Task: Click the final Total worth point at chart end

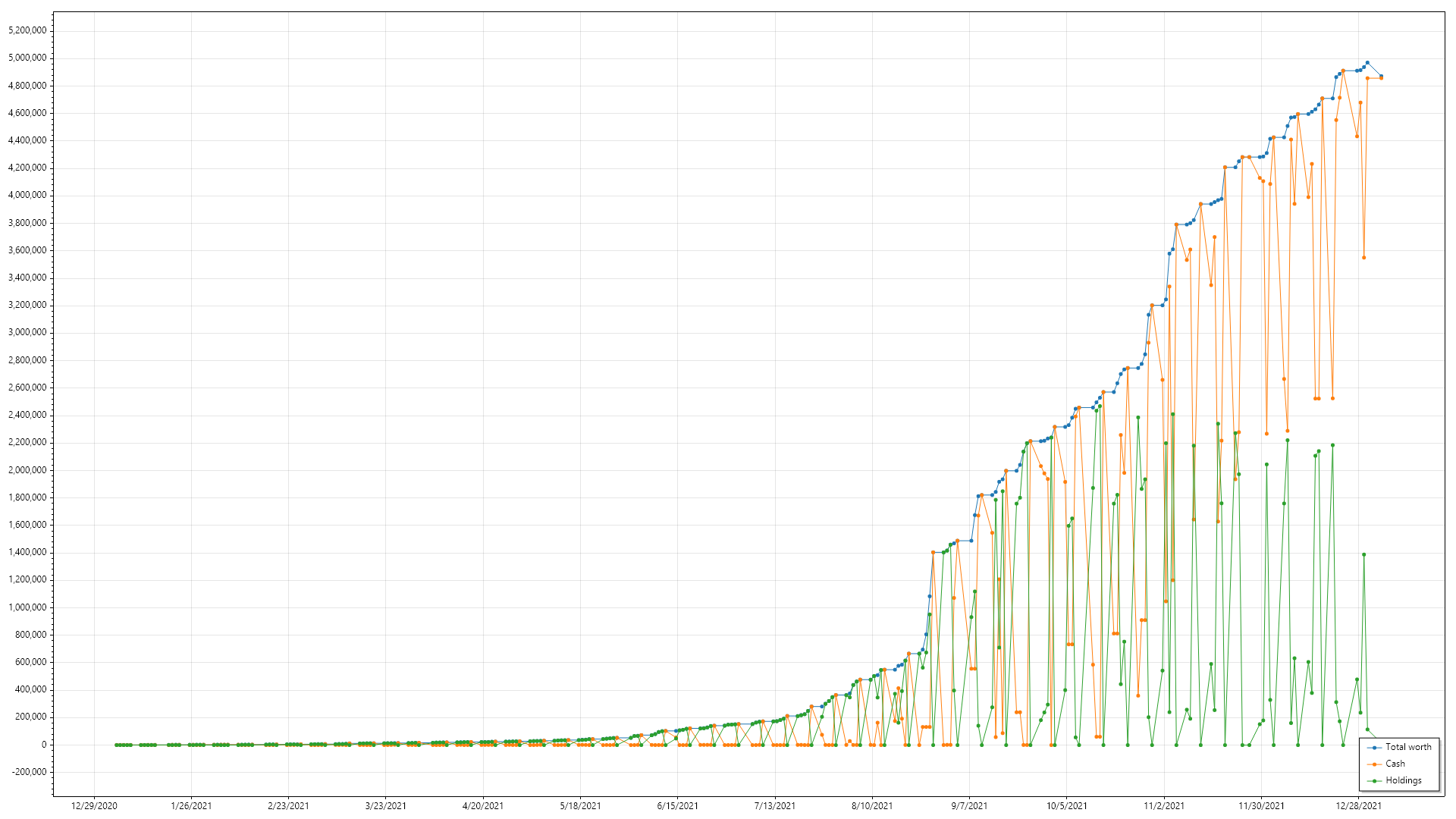Action: [1381, 76]
